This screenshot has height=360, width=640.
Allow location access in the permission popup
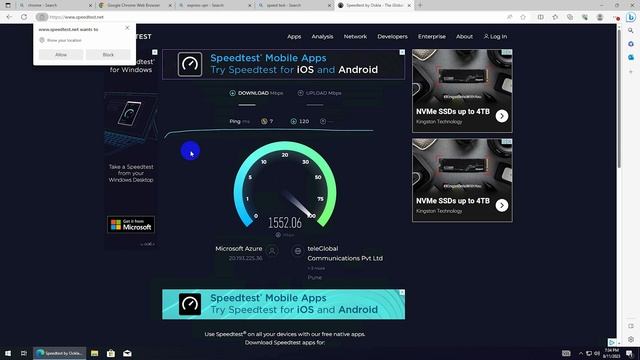point(61,55)
